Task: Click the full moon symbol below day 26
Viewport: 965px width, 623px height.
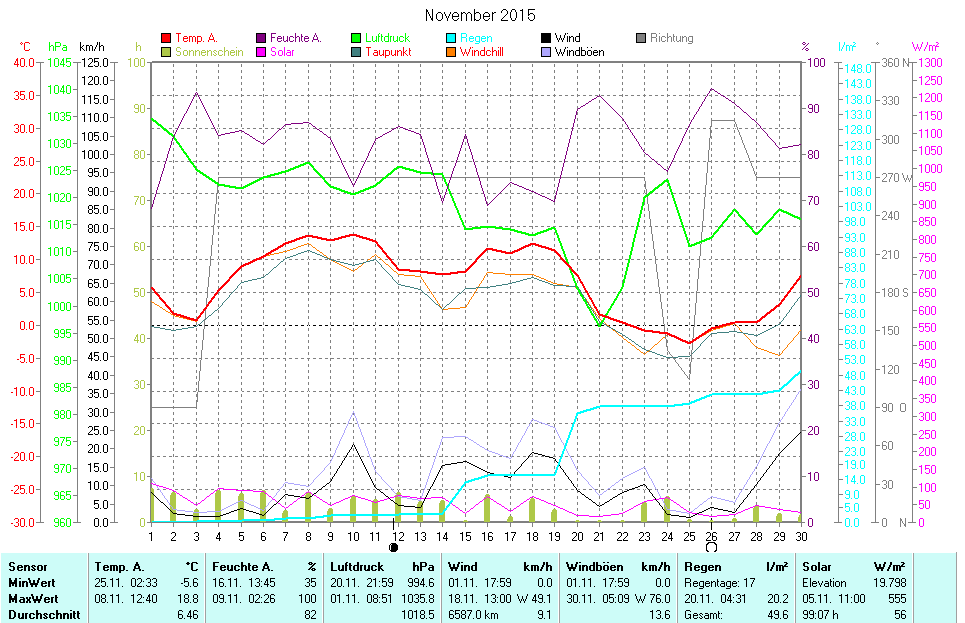Action: pyautogui.click(x=711, y=547)
